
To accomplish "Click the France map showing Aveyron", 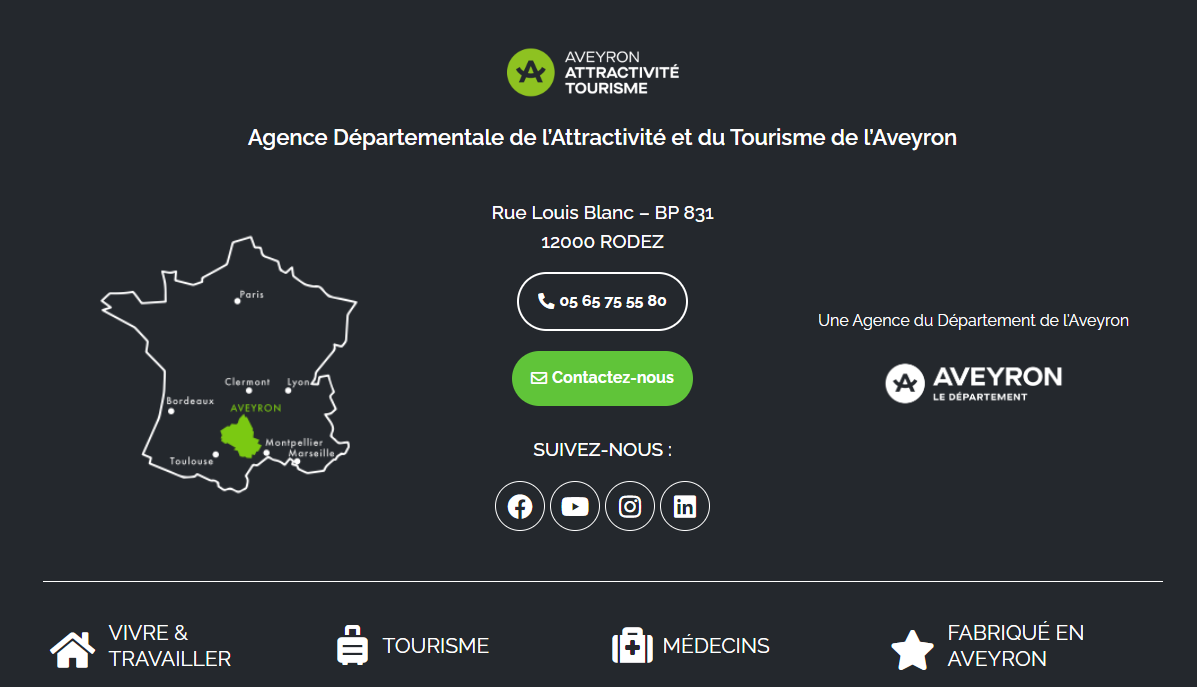I will 229,365.
